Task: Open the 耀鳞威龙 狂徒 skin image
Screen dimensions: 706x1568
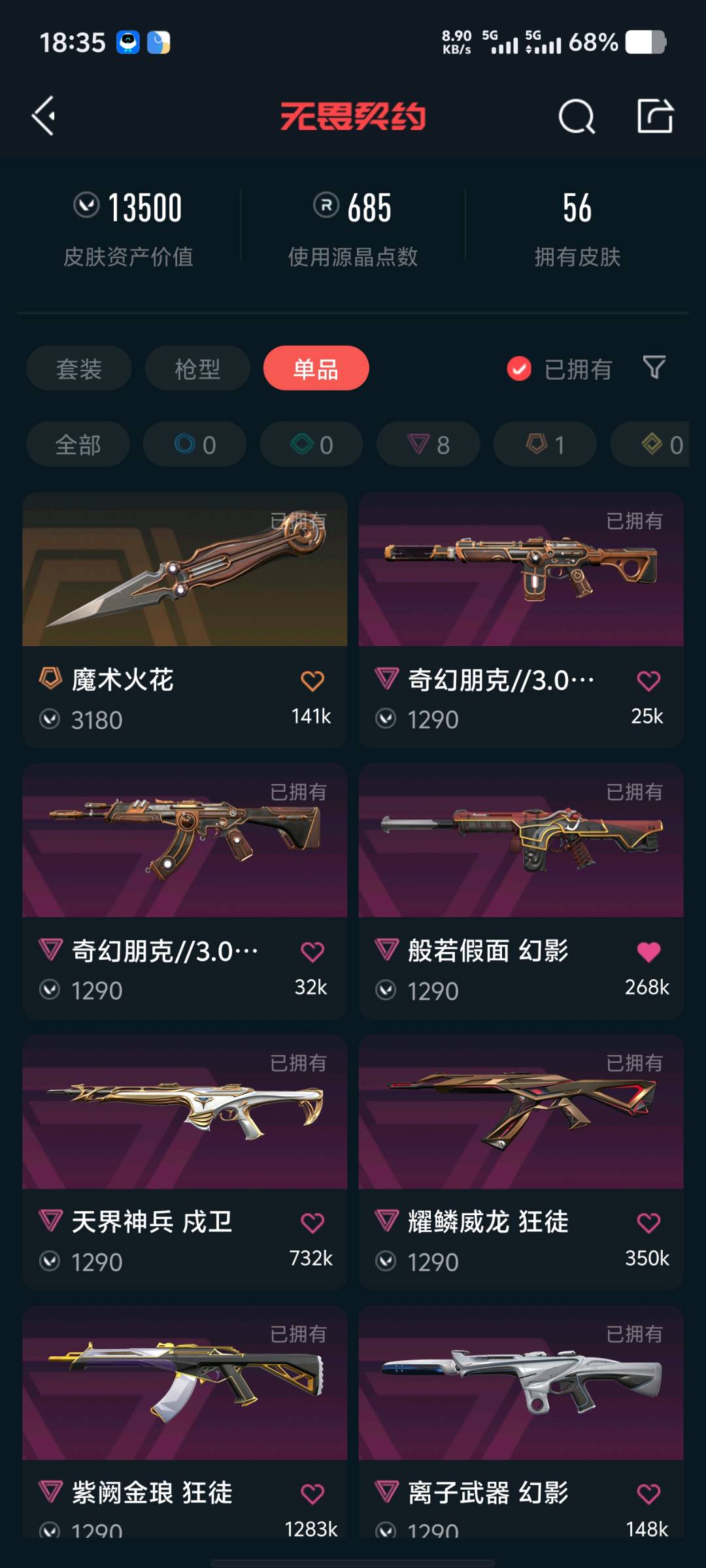Action: tap(521, 1112)
